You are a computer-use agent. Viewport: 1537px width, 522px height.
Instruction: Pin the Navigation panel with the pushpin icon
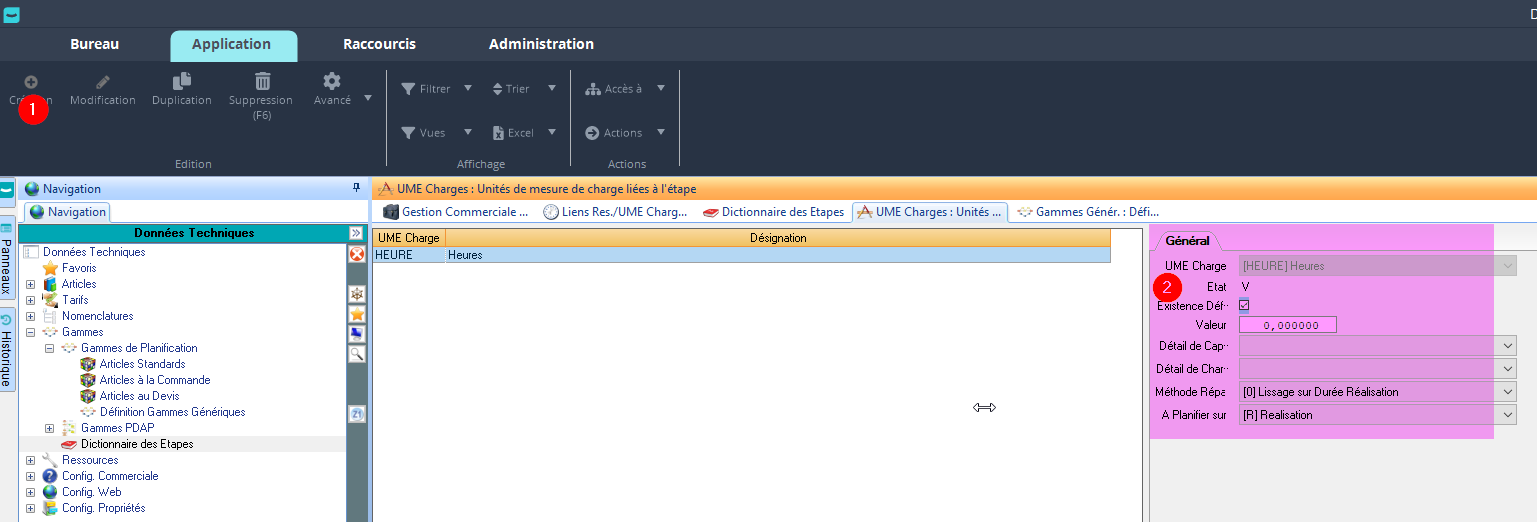pyautogui.click(x=356, y=188)
